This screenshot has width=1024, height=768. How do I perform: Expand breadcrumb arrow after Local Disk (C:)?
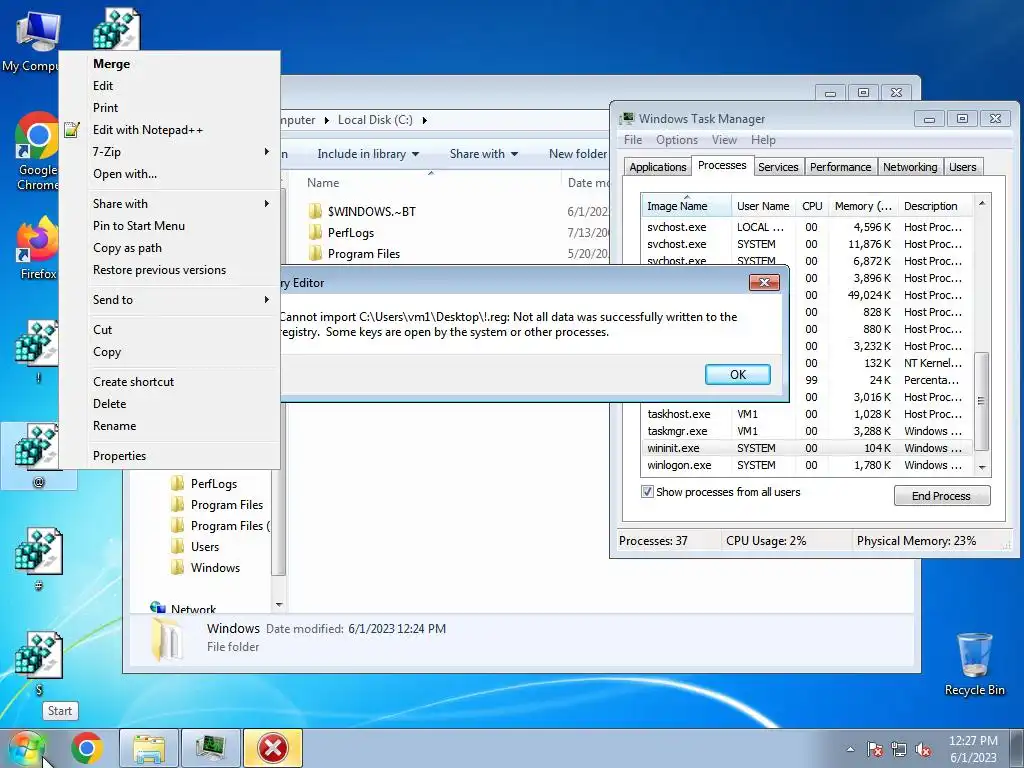point(424,120)
